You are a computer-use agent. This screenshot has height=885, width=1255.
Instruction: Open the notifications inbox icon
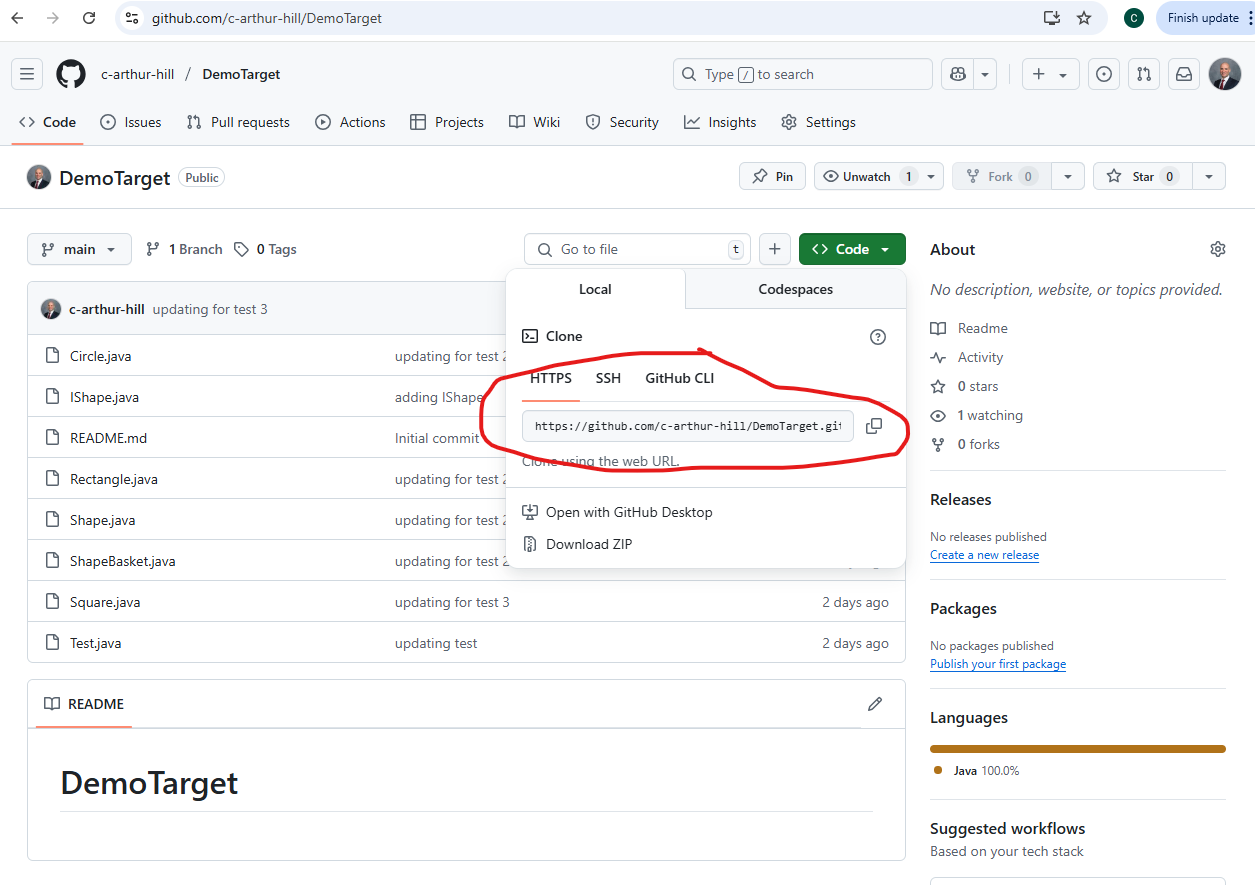[x=1184, y=74]
